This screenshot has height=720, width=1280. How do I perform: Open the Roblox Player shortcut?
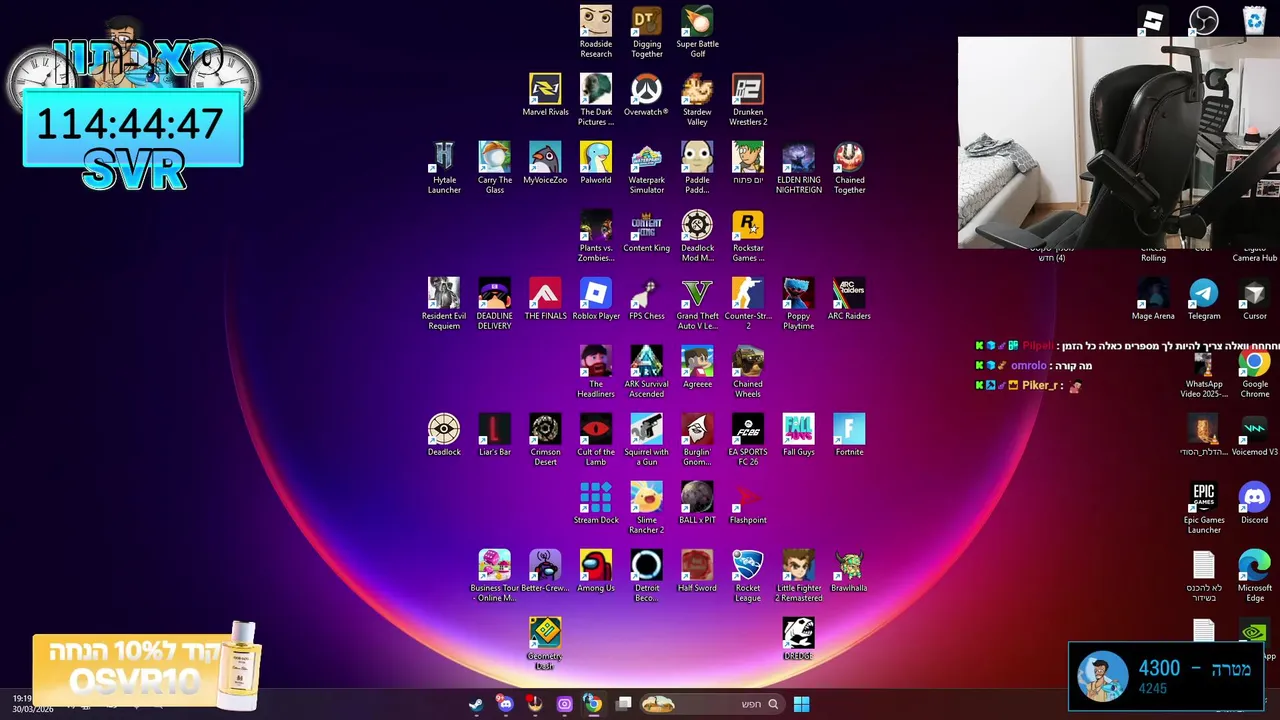596,293
